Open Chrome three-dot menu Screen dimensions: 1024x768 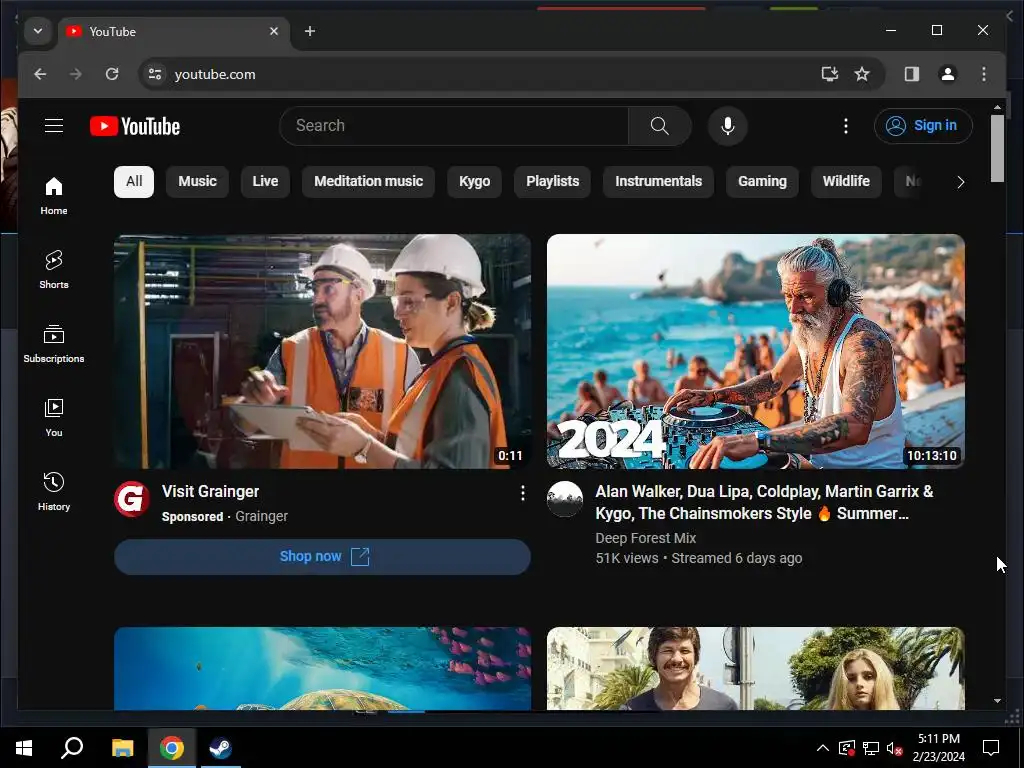(984, 74)
